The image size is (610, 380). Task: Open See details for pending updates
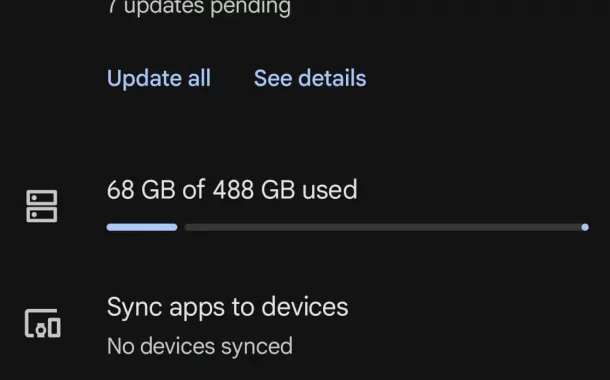(310, 78)
